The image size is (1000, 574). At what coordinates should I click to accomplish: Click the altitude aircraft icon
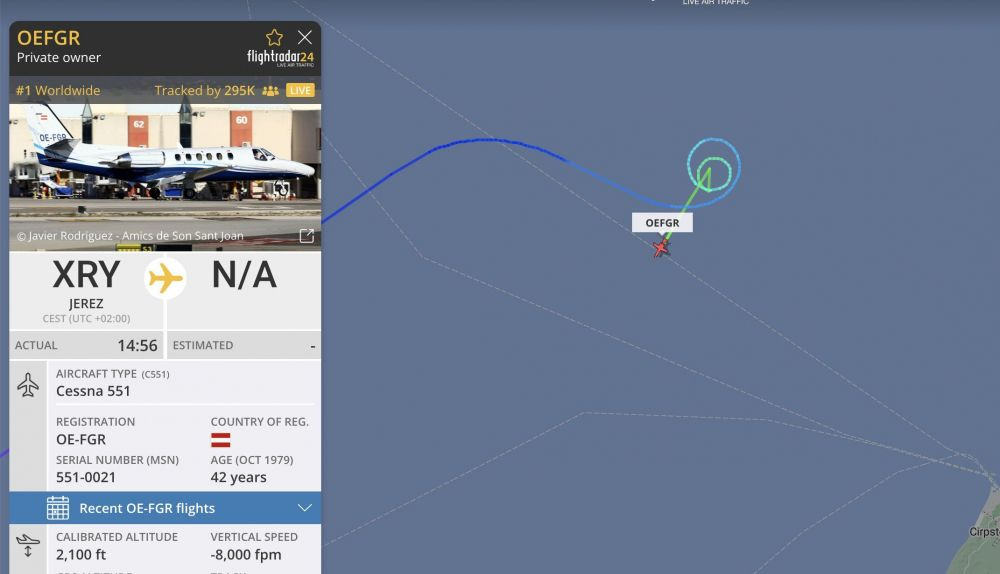click(28, 546)
